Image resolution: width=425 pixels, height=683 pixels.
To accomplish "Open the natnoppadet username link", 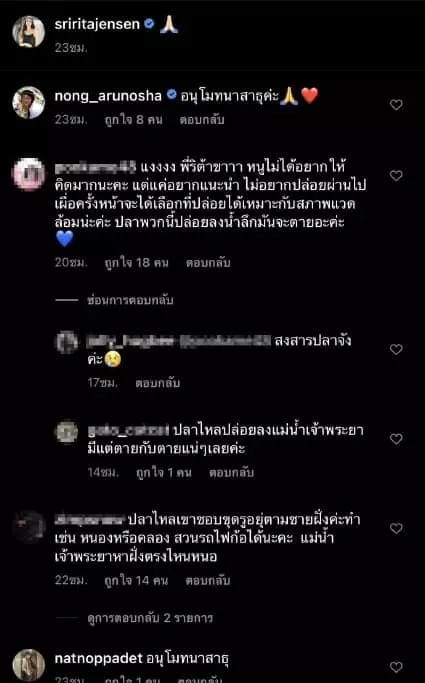I will pyautogui.click(x=98, y=659).
